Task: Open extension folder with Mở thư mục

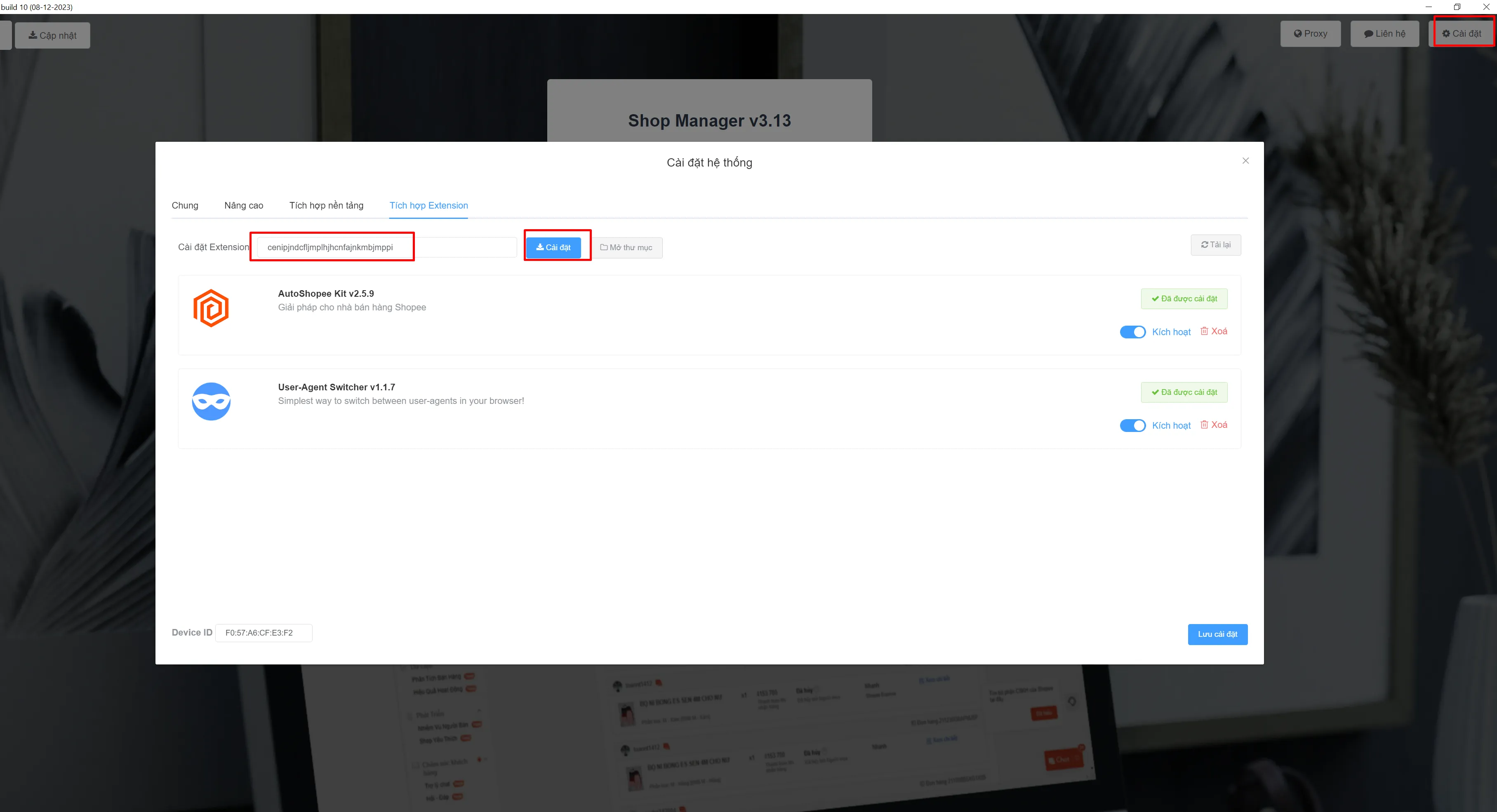Action: [626, 247]
